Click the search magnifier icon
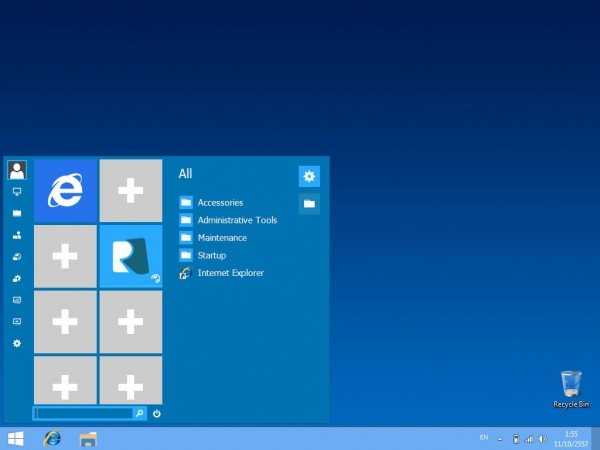The width and height of the screenshot is (600, 450). [x=140, y=413]
